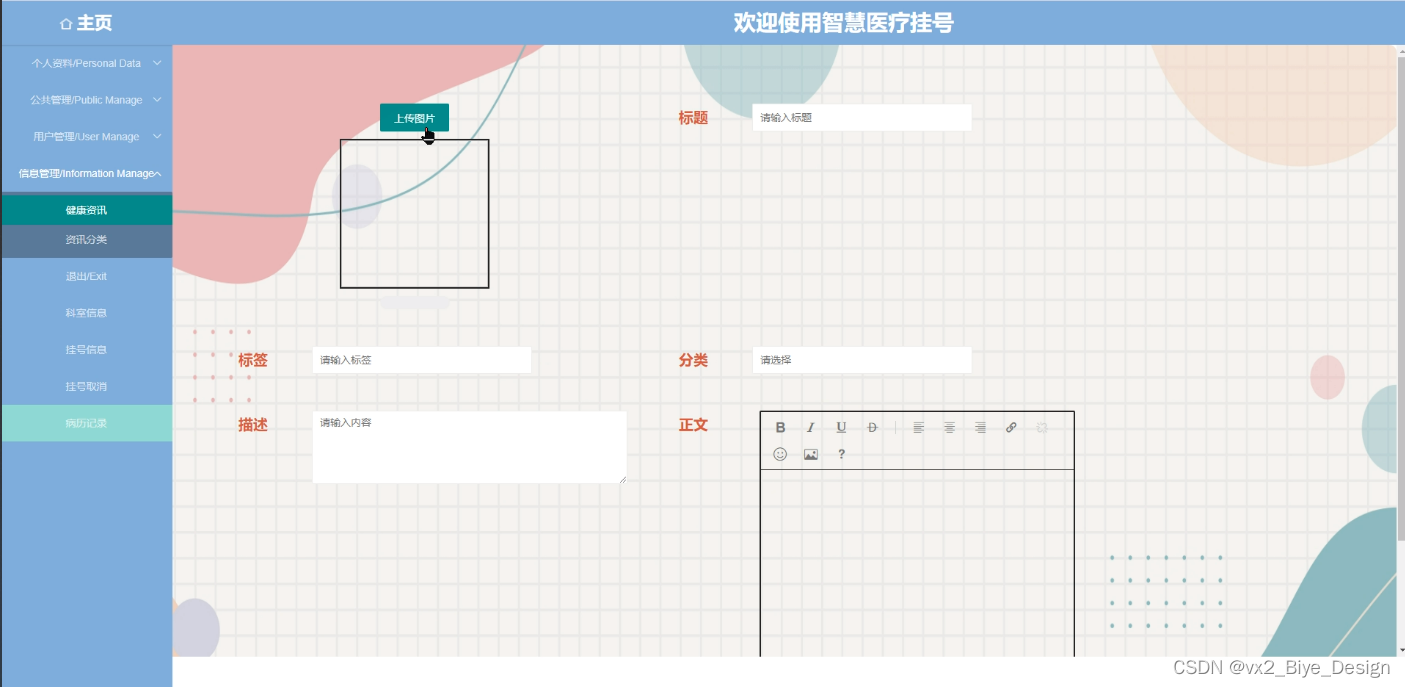1405x687 pixels.
Task: Collapse 信息管理/Information Manage menu chevron
Action: click(x=157, y=174)
